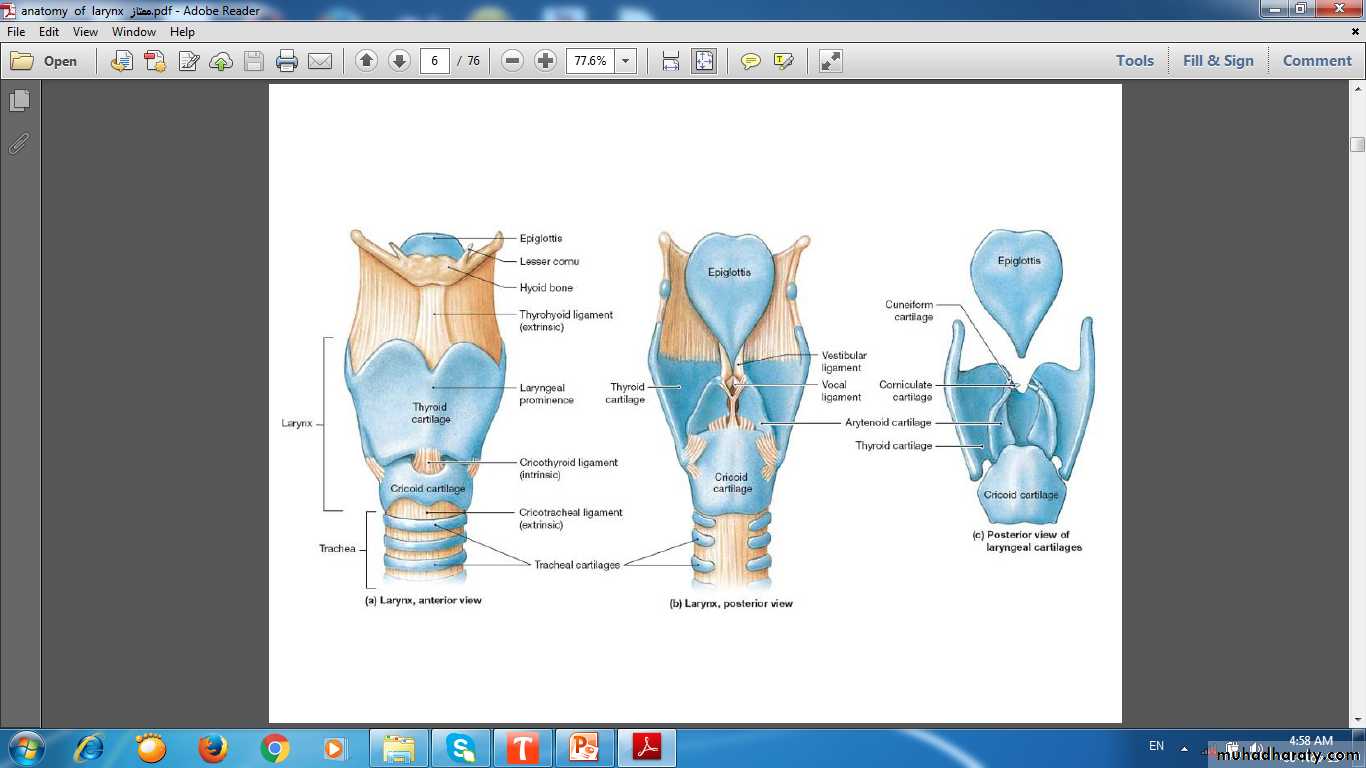Toggle fit one full page view
This screenshot has height=768, width=1366.
click(704, 61)
